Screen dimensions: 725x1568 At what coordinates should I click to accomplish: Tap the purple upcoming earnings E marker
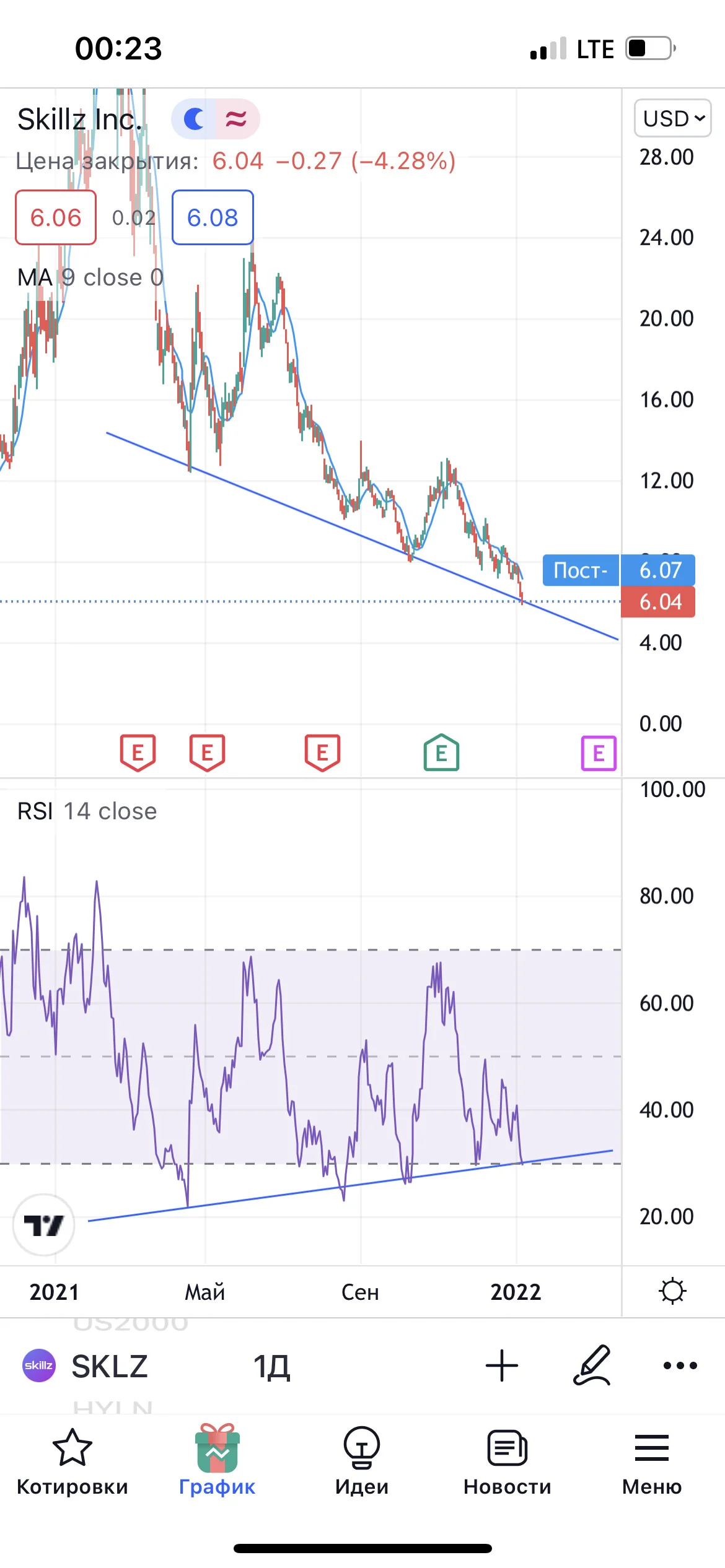pos(599,753)
